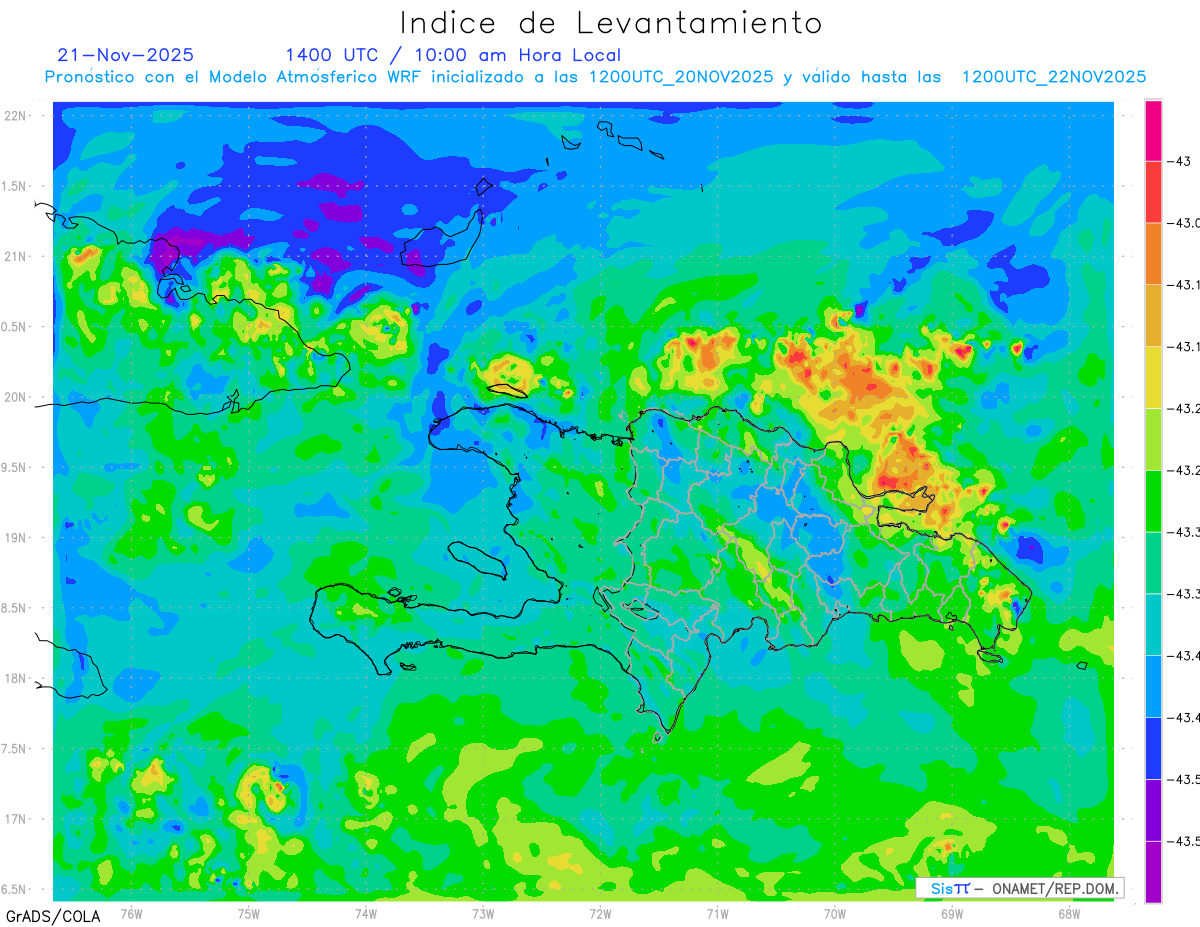Viewport: 1200px width, 927px height.
Task: Click the '73W' longitude label
Action: [483, 913]
